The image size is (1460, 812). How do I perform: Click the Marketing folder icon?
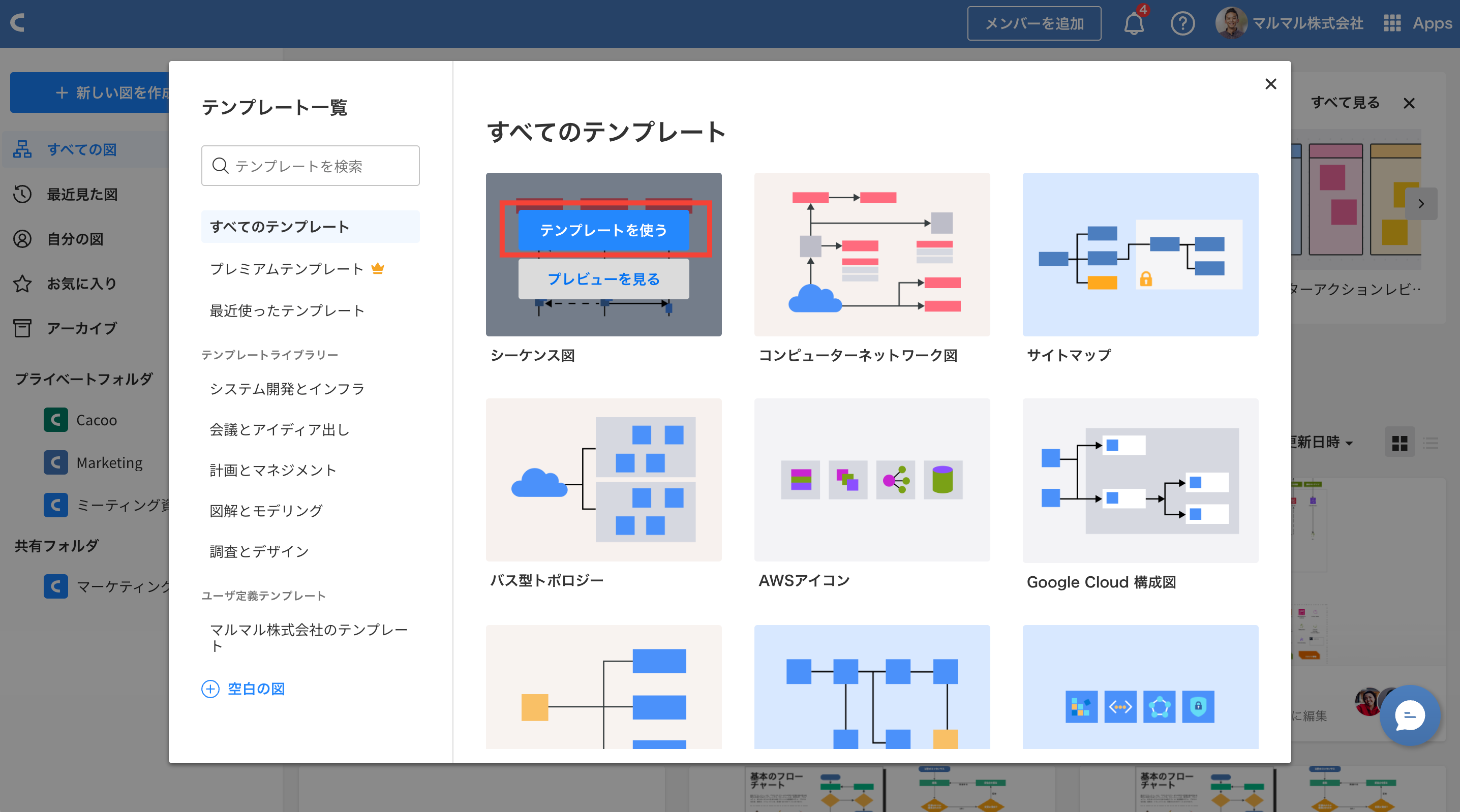click(55, 462)
